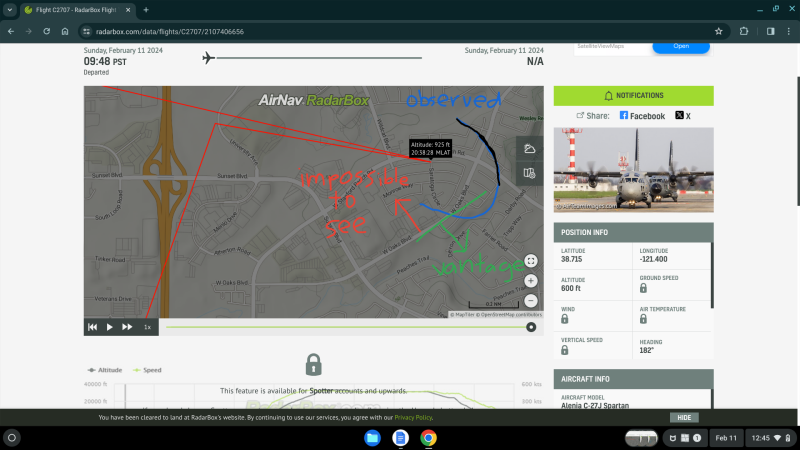Click the blue Open ad button
This screenshot has height=450, width=800.
coord(681,46)
